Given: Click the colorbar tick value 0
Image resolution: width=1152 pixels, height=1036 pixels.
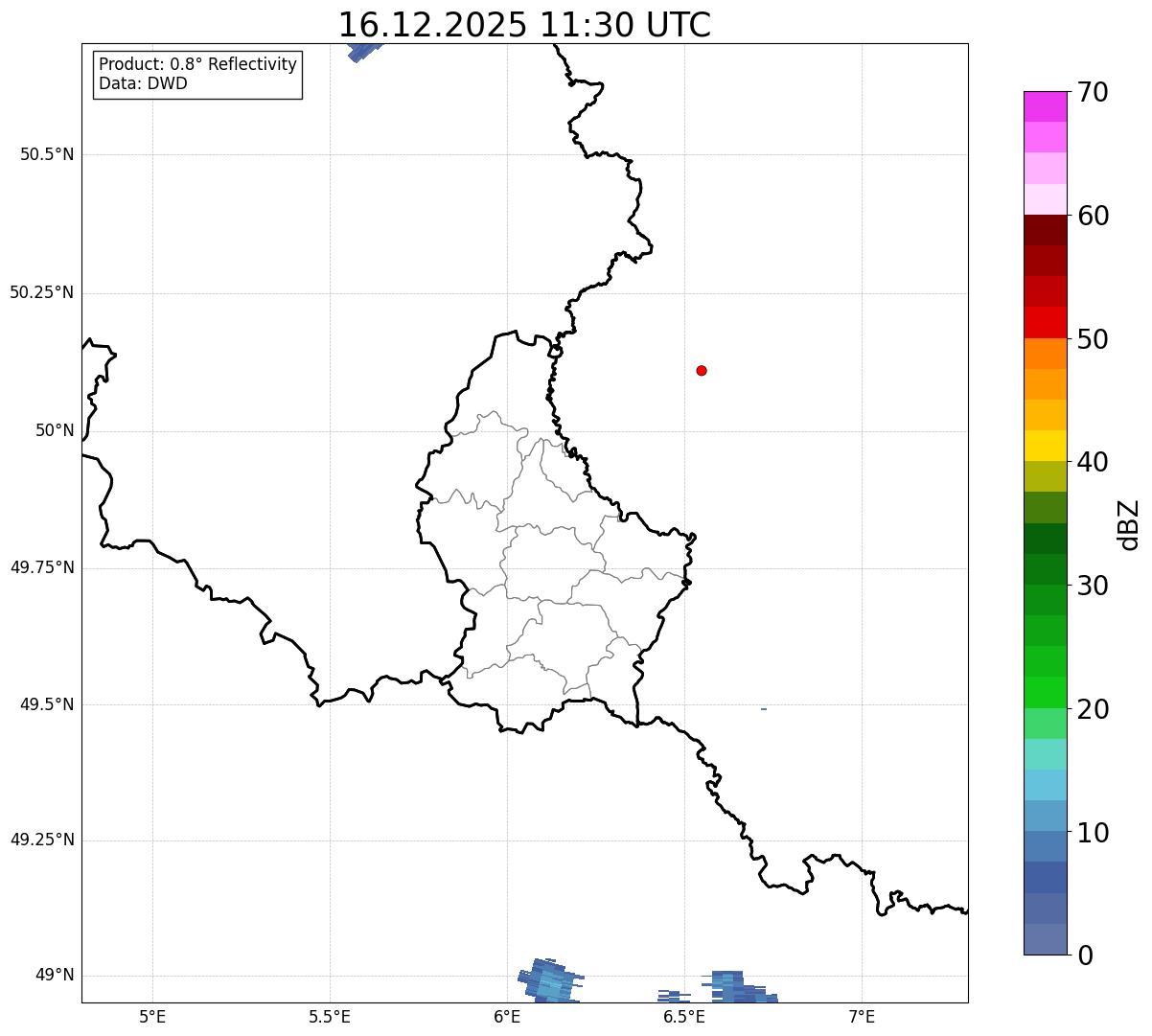Looking at the screenshot, I should tap(1085, 955).
